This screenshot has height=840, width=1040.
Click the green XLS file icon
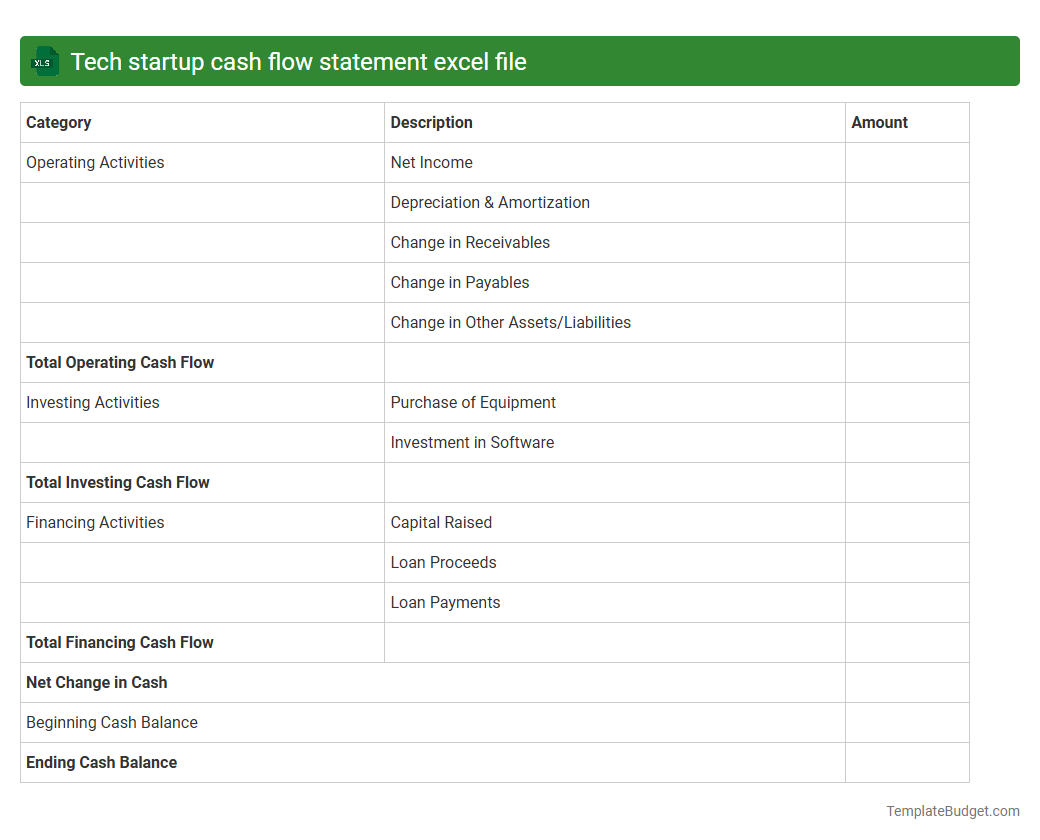point(44,61)
